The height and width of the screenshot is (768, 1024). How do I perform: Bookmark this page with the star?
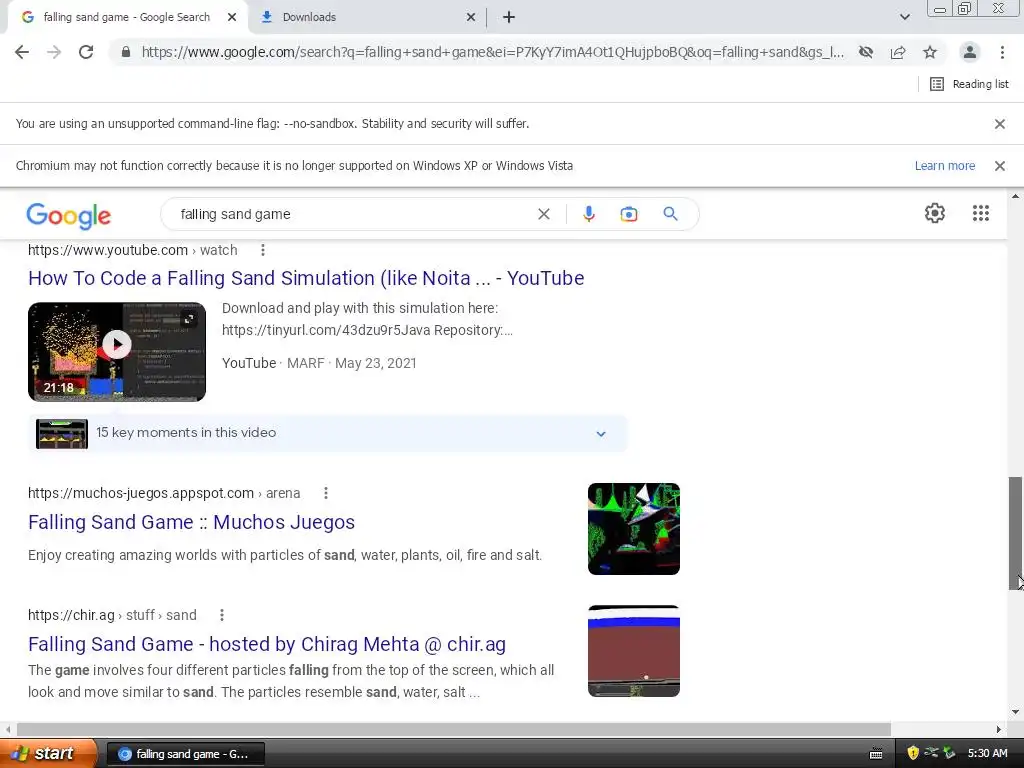[x=930, y=52]
